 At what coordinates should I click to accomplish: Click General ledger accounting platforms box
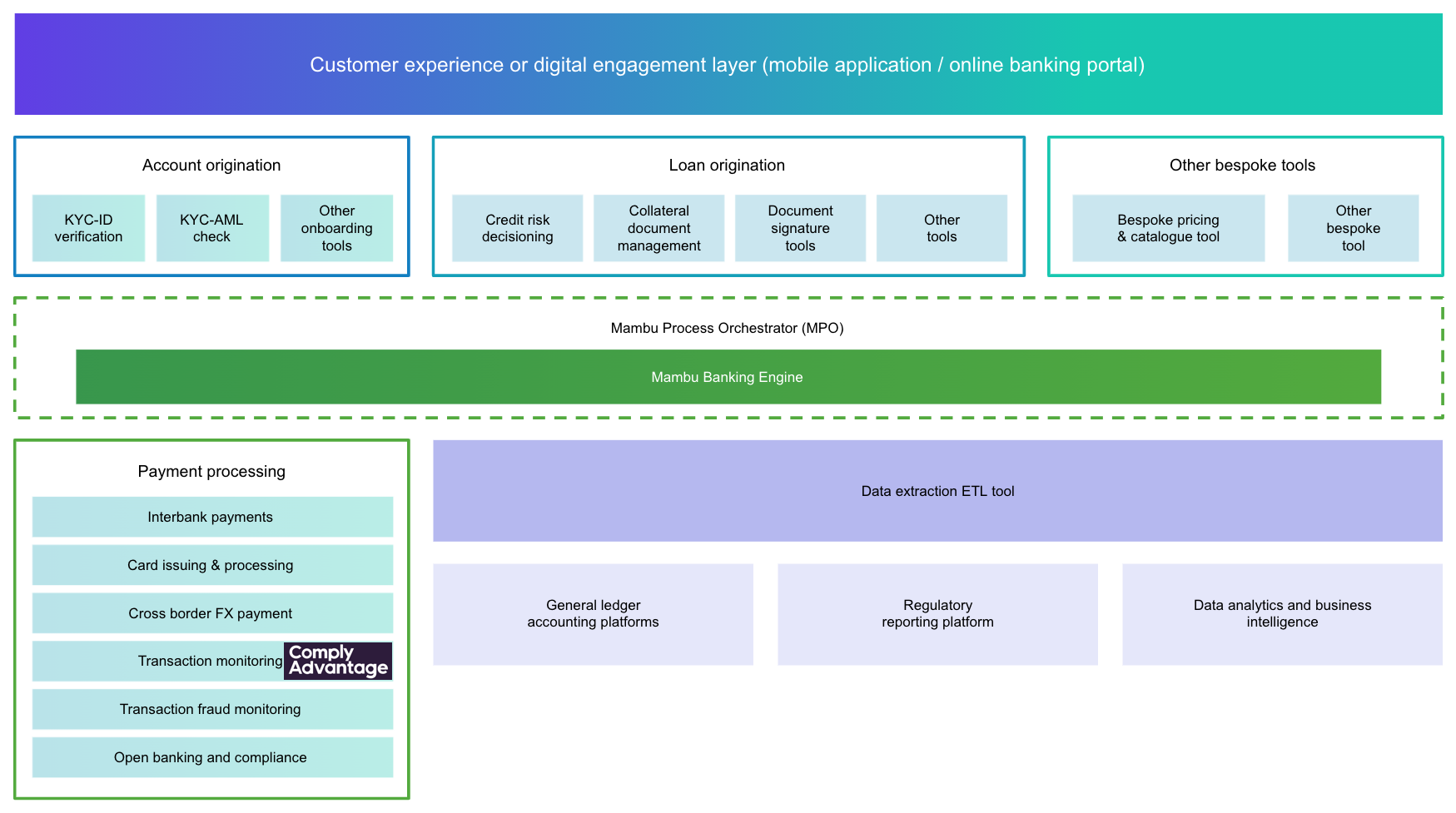point(593,614)
